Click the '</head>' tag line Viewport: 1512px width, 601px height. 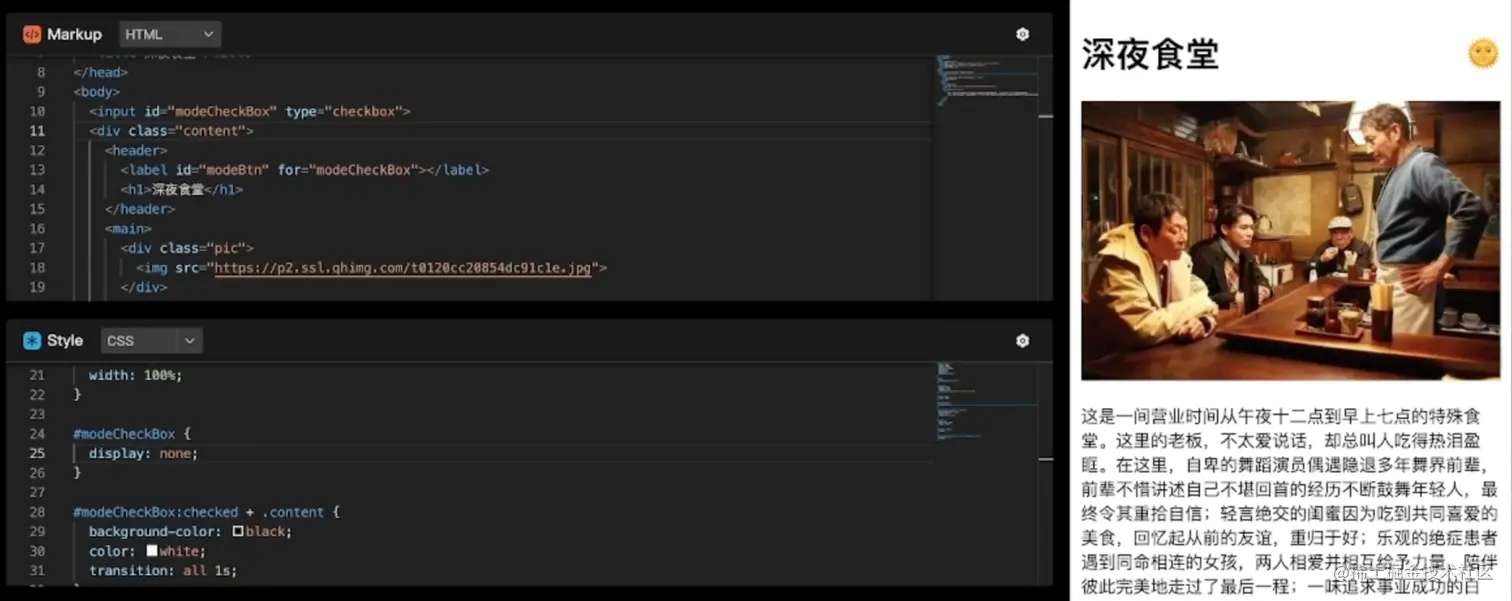pyautogui.click(x=100, y=72)
